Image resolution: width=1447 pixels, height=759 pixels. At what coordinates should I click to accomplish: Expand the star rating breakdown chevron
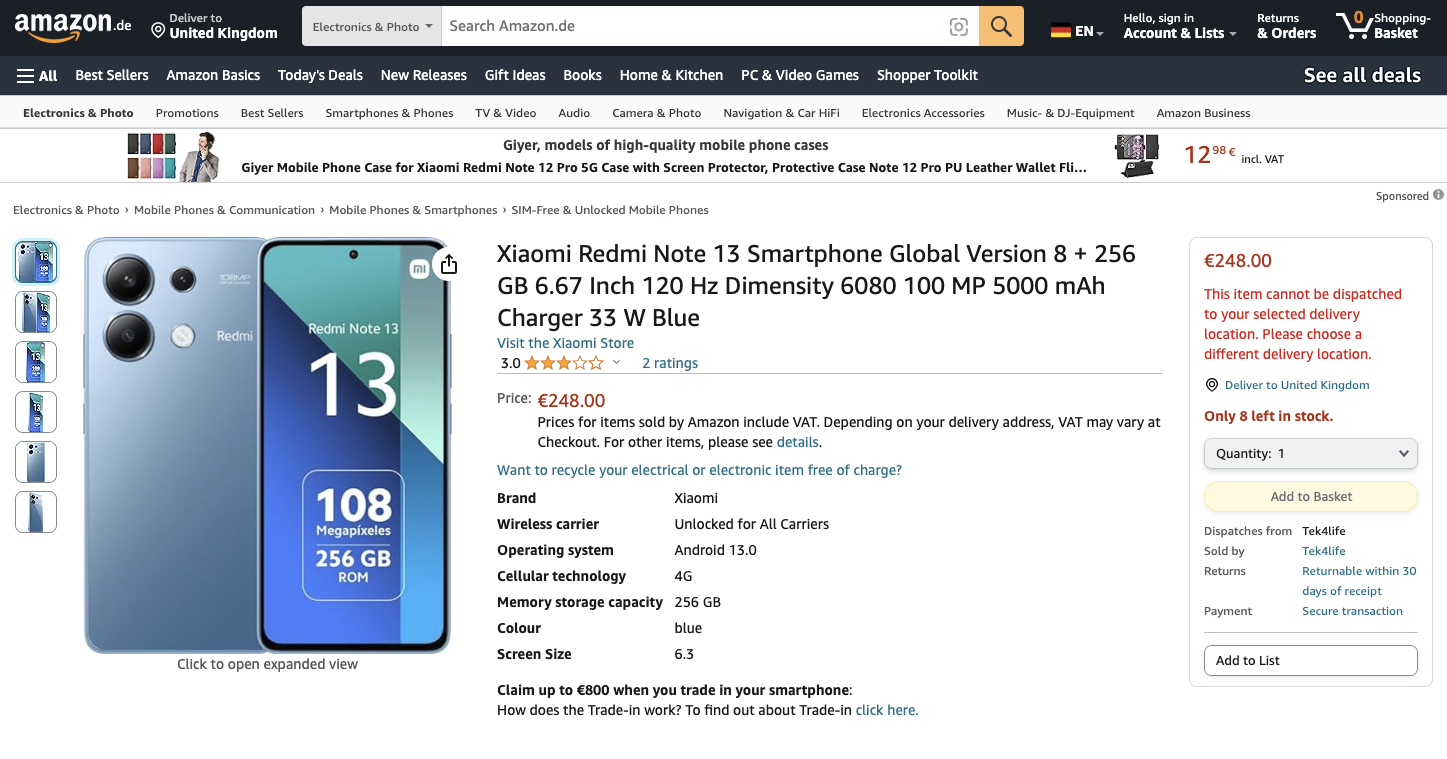[x=616, y=363]
